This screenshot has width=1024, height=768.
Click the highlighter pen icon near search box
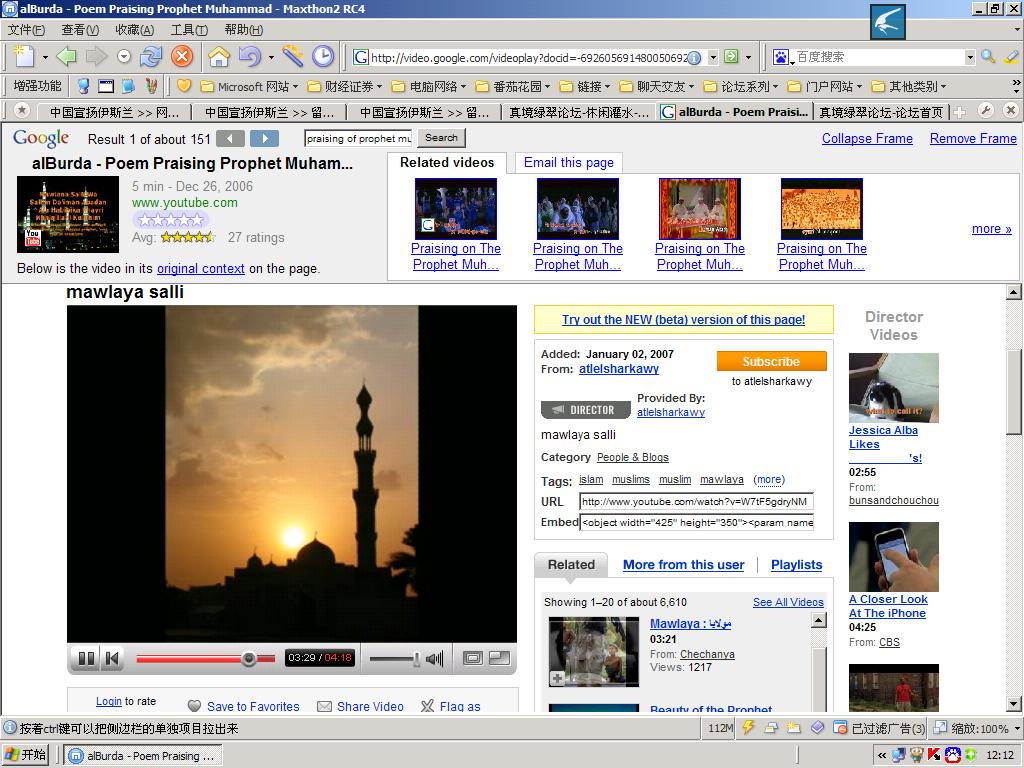point(1012,57)
